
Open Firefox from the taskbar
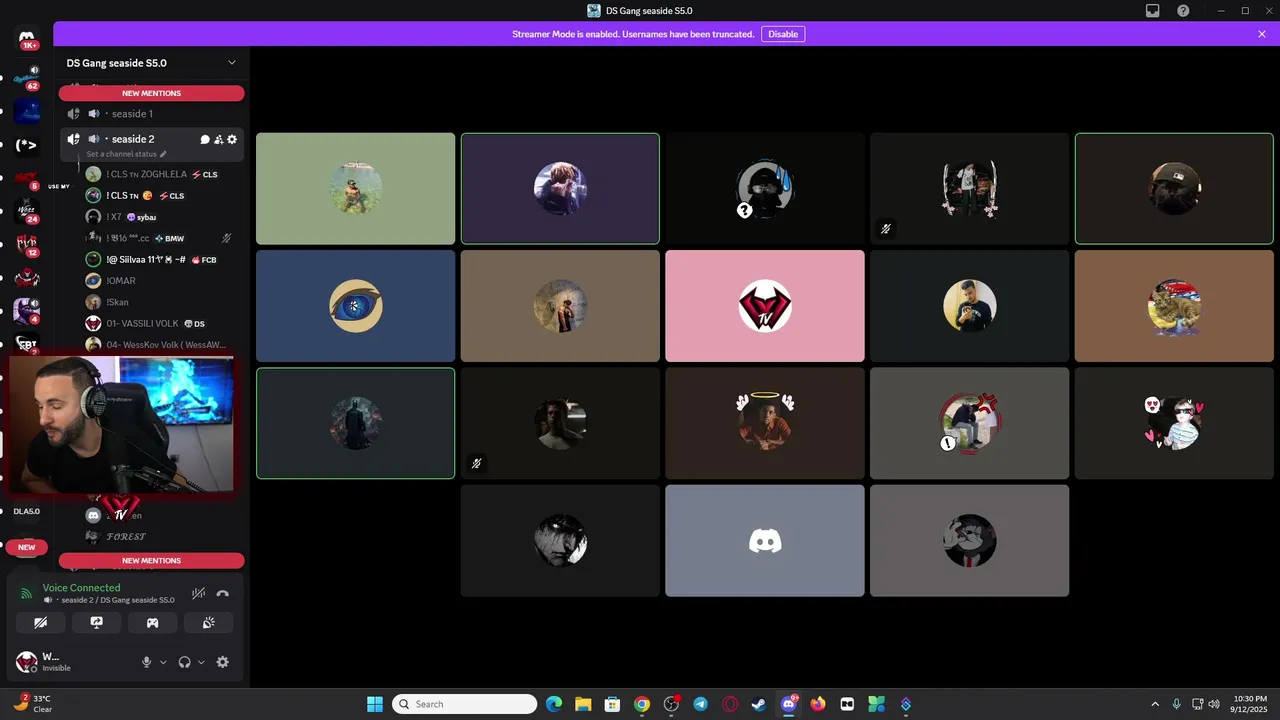(818, 704)
